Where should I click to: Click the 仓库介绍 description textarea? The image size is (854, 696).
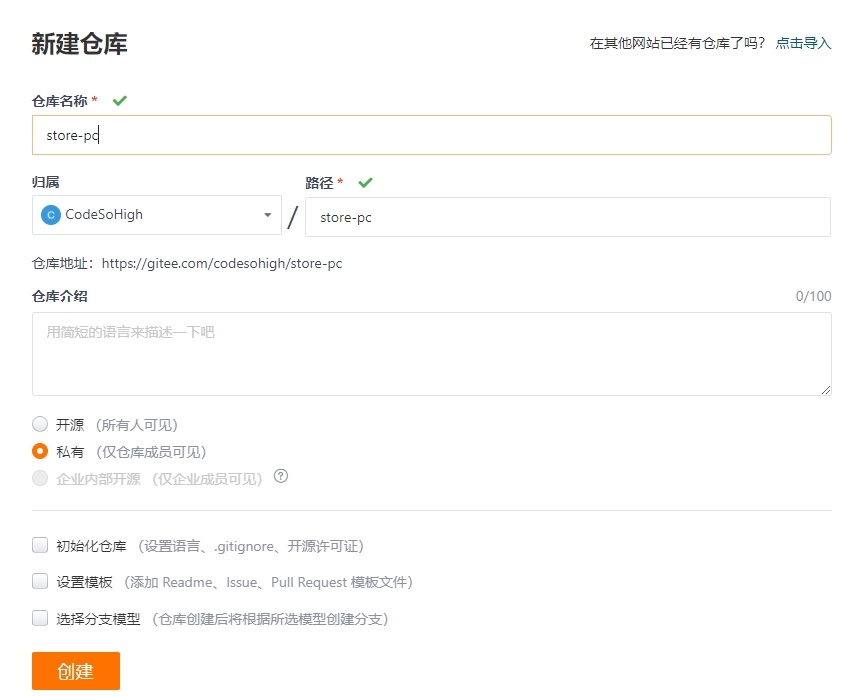pyautogui.click(x=431, y=353)
